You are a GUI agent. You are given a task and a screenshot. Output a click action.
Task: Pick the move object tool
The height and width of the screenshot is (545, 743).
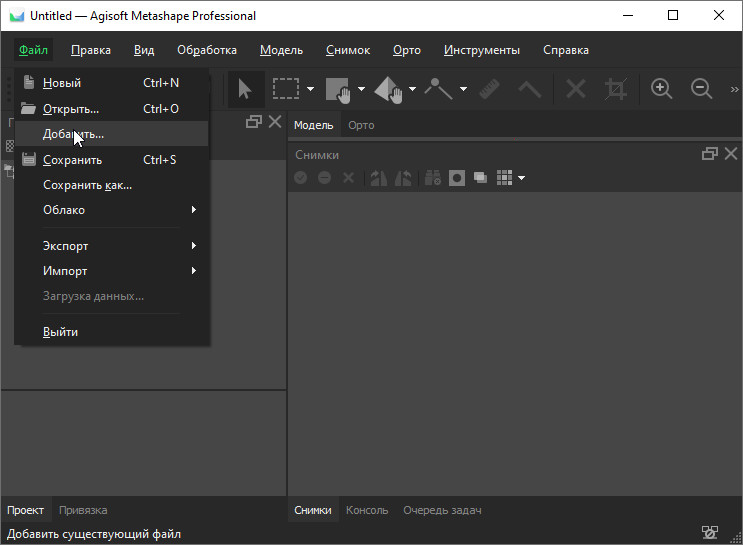click(x=388, y=89)
